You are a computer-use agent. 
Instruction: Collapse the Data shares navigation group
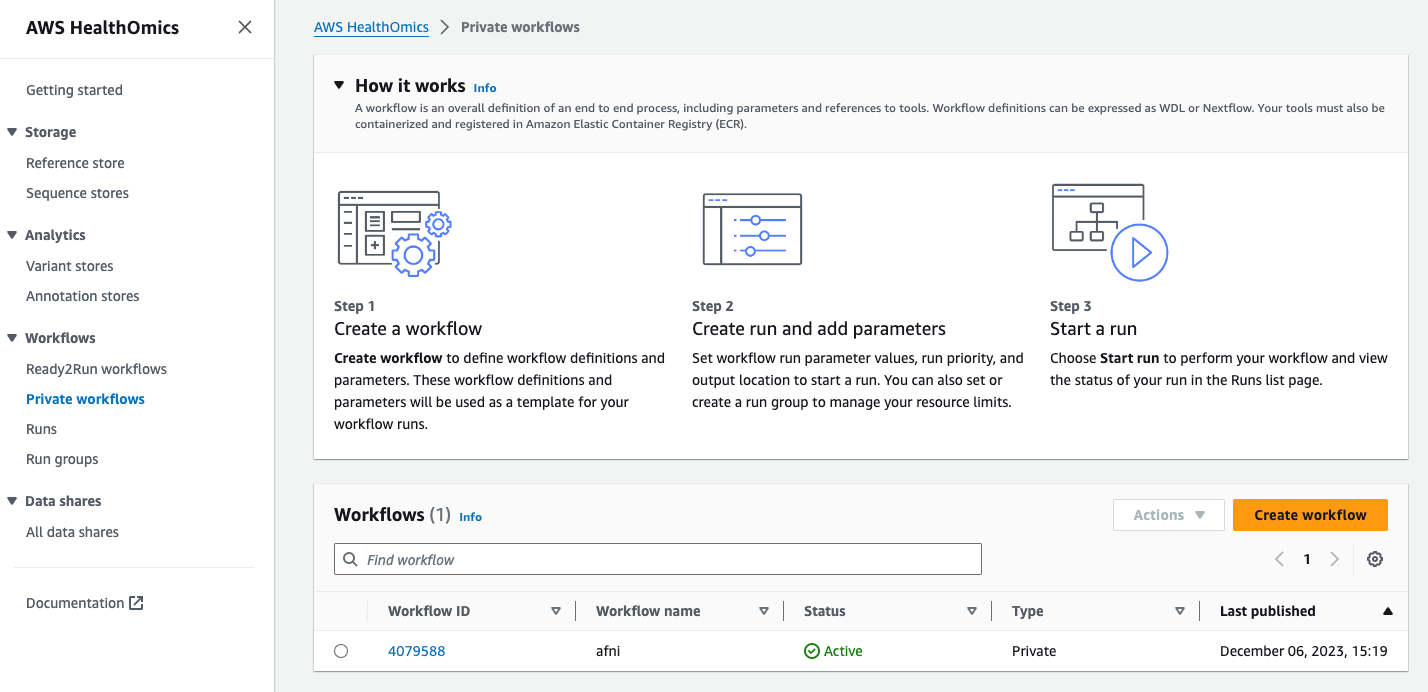pos(12,501)
